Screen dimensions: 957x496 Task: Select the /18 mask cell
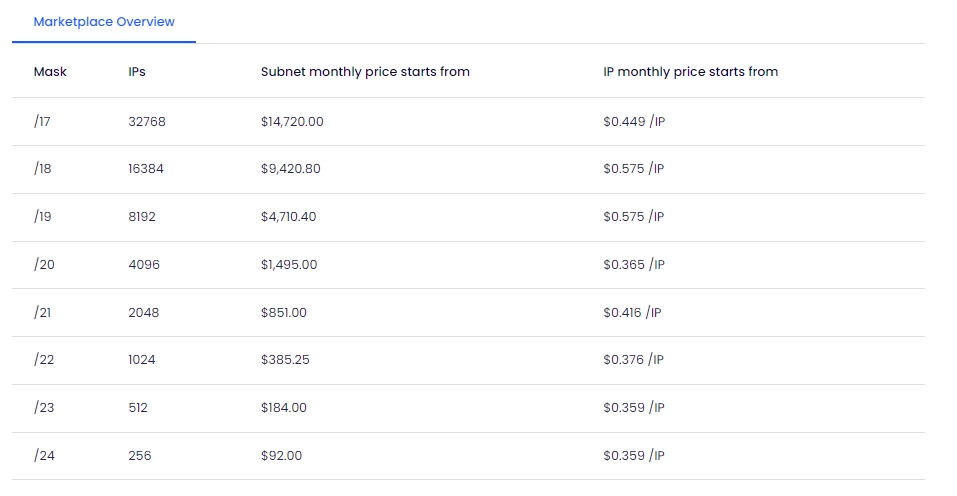(x=42, y=169)
